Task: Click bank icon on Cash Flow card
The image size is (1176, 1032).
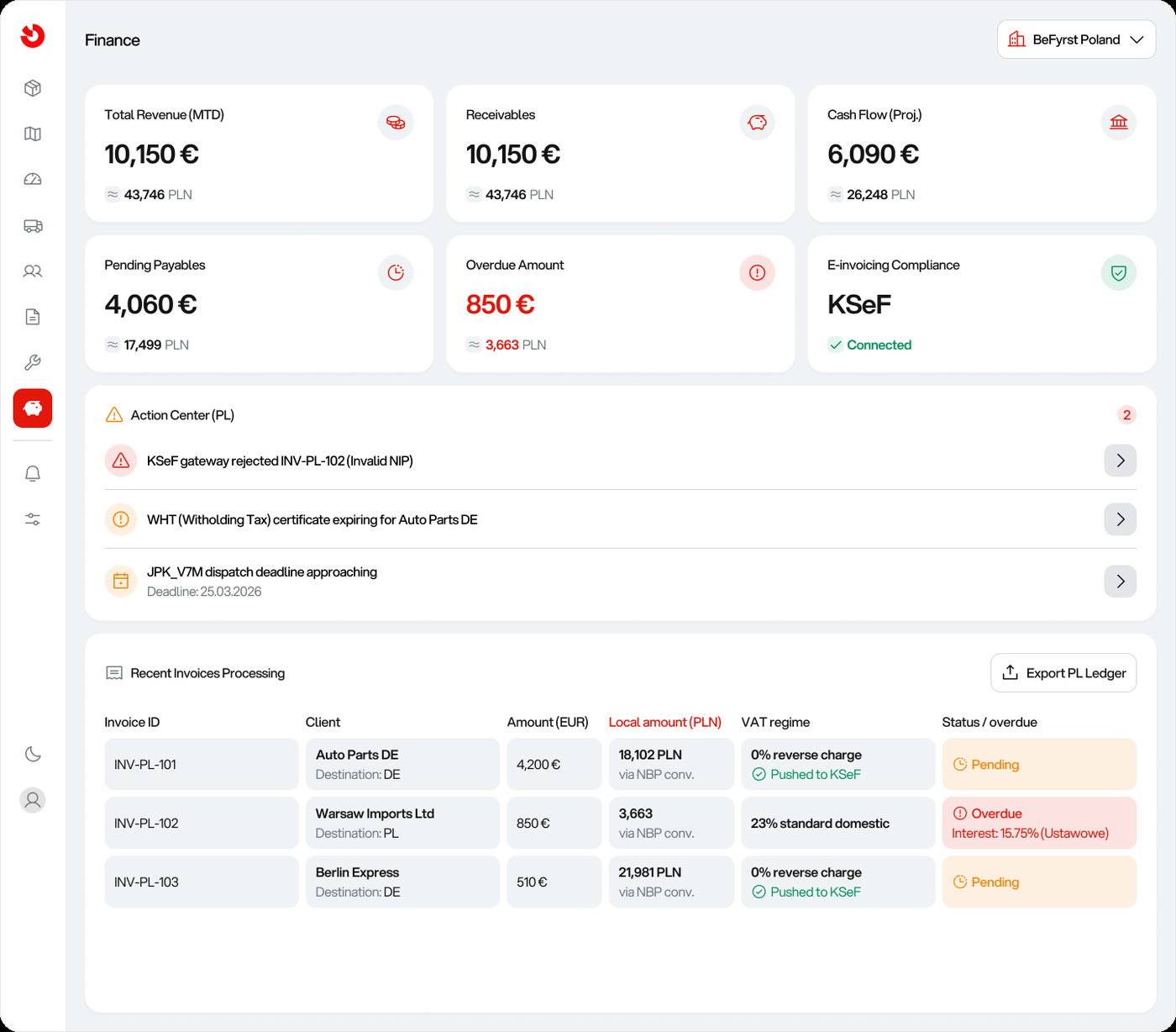Action: 1119,123
